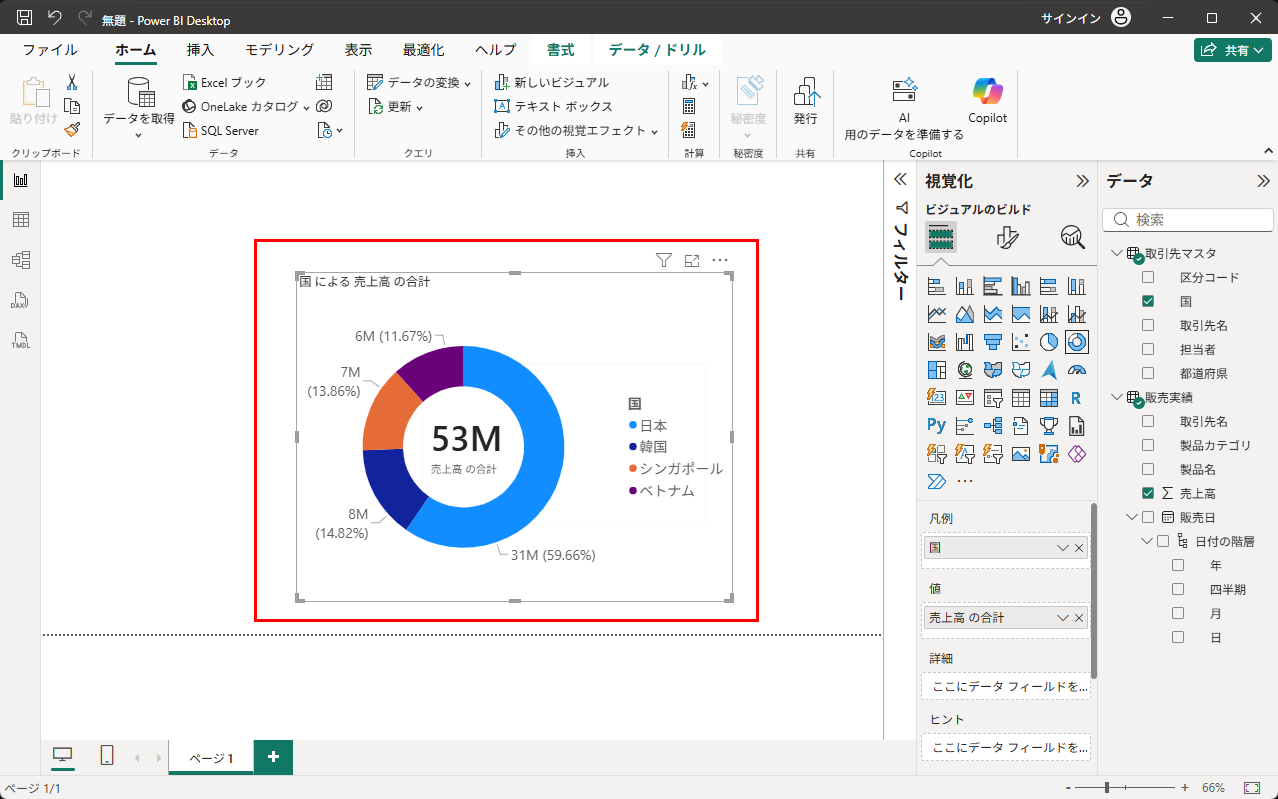Select the Power Automate visual icon
This screenshot has height=799, width=1278.
(x=936, y=482)
